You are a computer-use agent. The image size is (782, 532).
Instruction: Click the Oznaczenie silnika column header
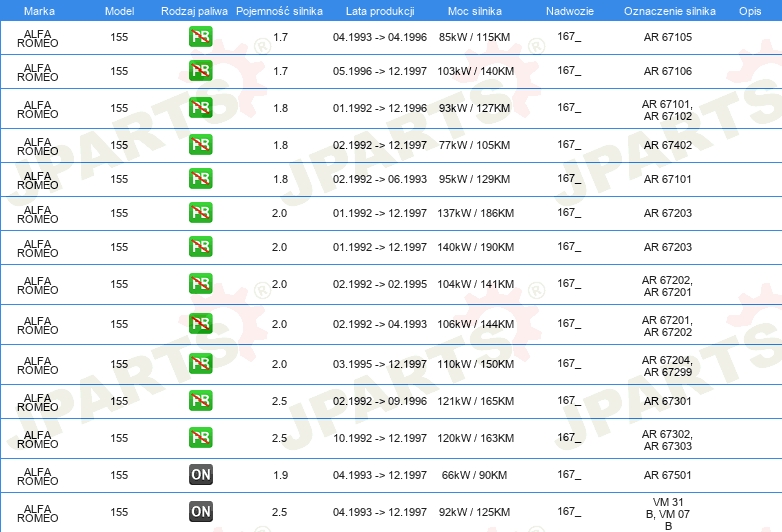[669, 11]
